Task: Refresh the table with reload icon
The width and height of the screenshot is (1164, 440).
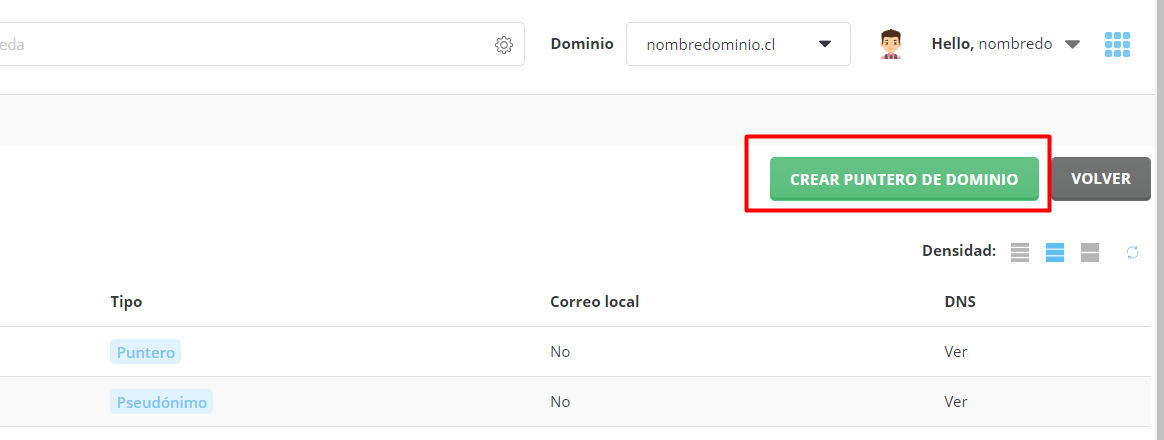Action: [1132, 252]
